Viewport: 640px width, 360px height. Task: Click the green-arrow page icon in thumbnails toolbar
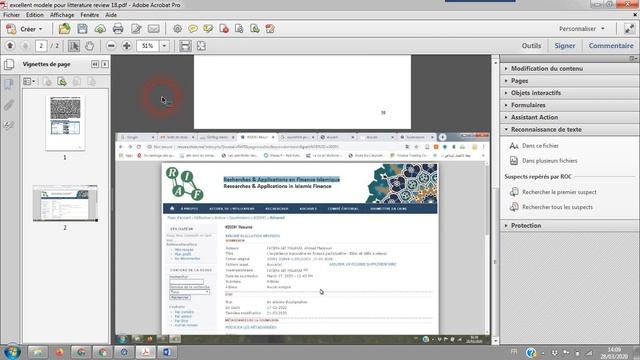pyautogui.click(x=62, y=82)
